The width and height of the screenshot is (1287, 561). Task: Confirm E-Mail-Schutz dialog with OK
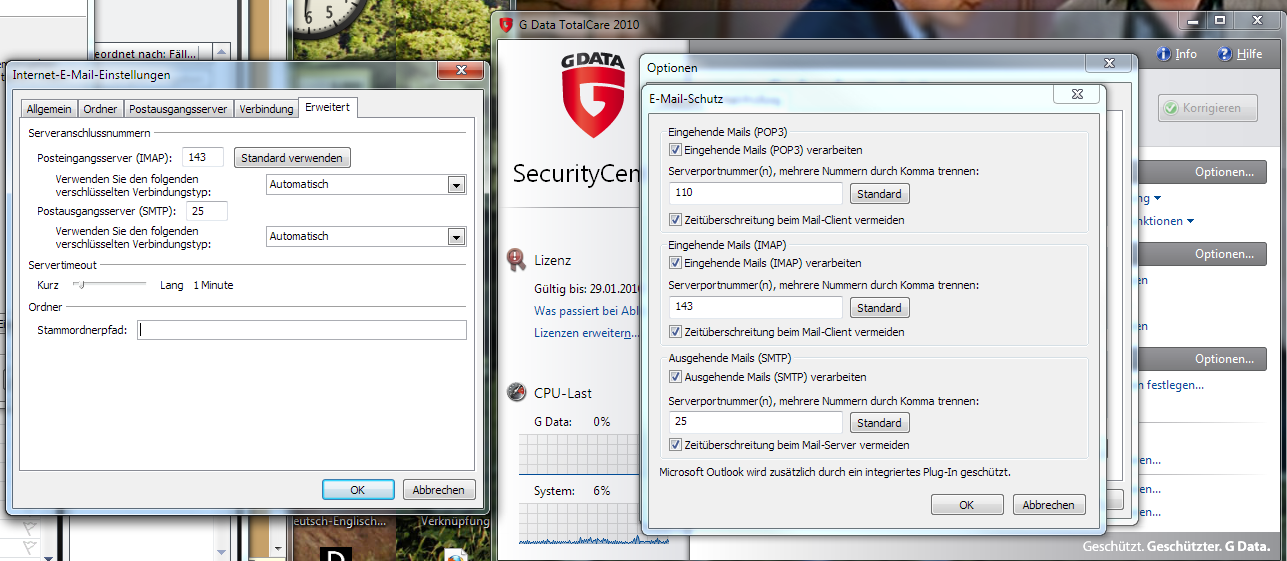pyautogui.click(x=967, y=505)
